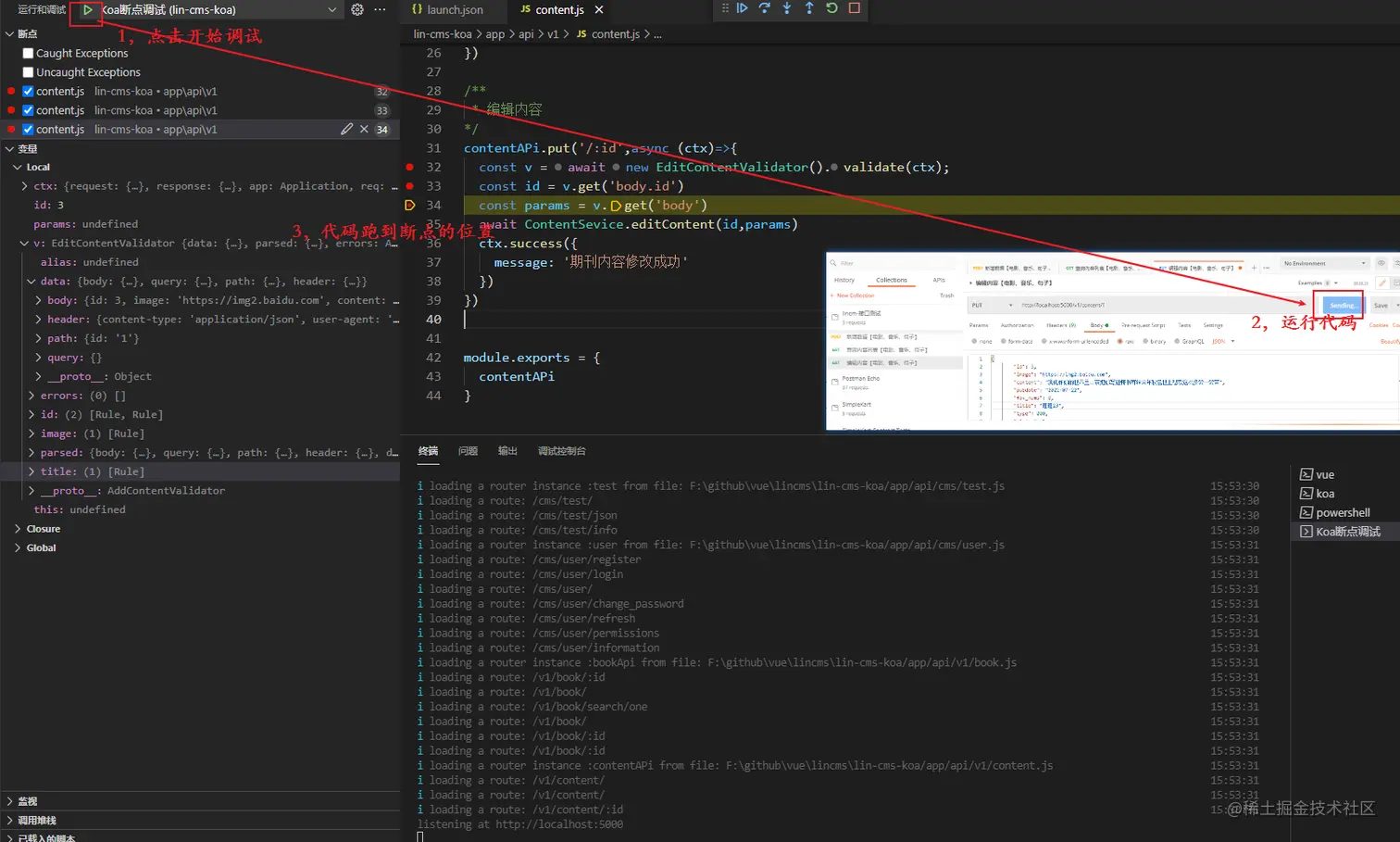Image resolution: width=1400 pixels, height=842 pixels.
Task: Click the debug Continue button
Action: point(742,8)
